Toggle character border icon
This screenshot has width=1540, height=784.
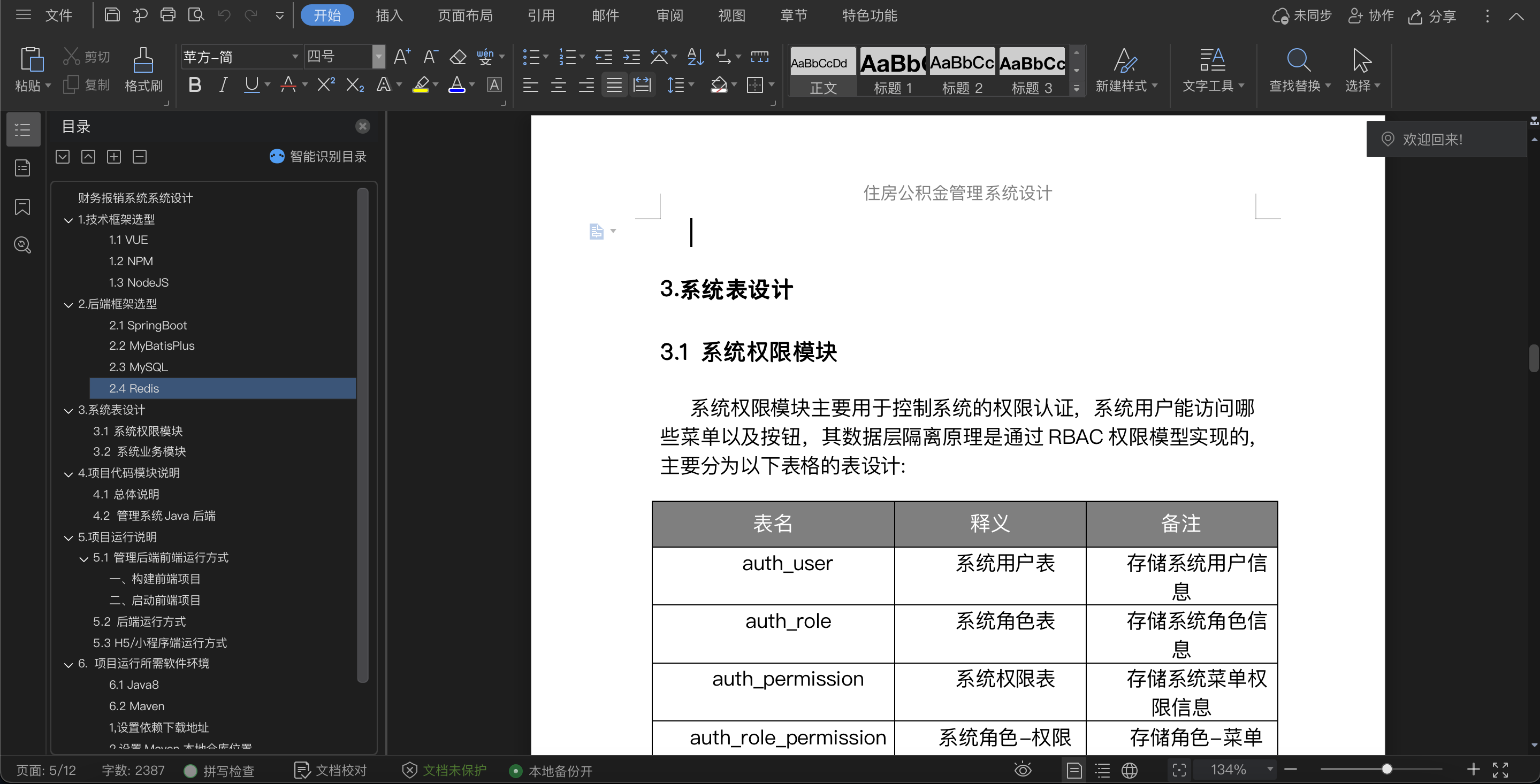494,85
